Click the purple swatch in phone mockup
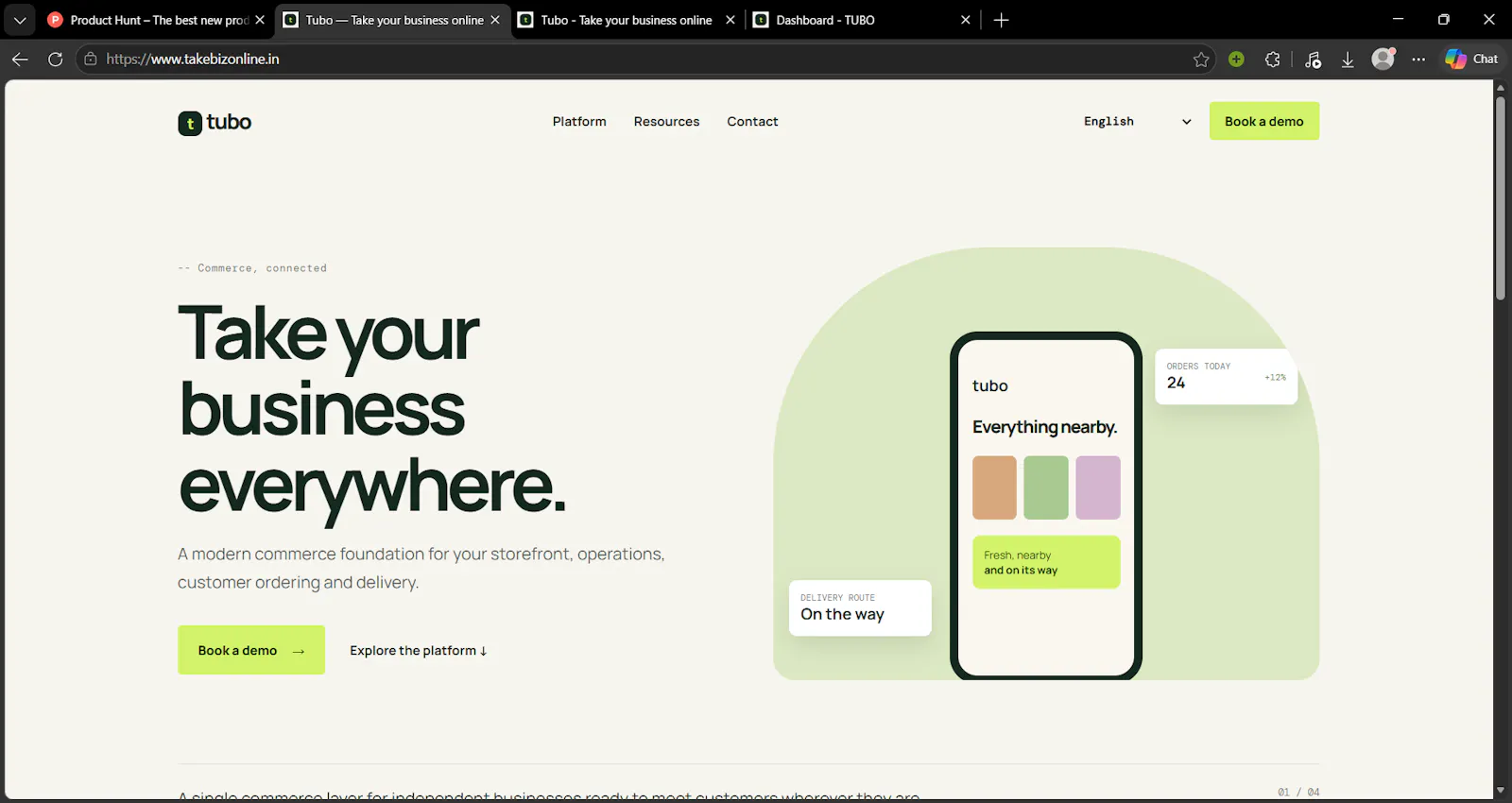1512x803 pixels. click(1098, 487)
